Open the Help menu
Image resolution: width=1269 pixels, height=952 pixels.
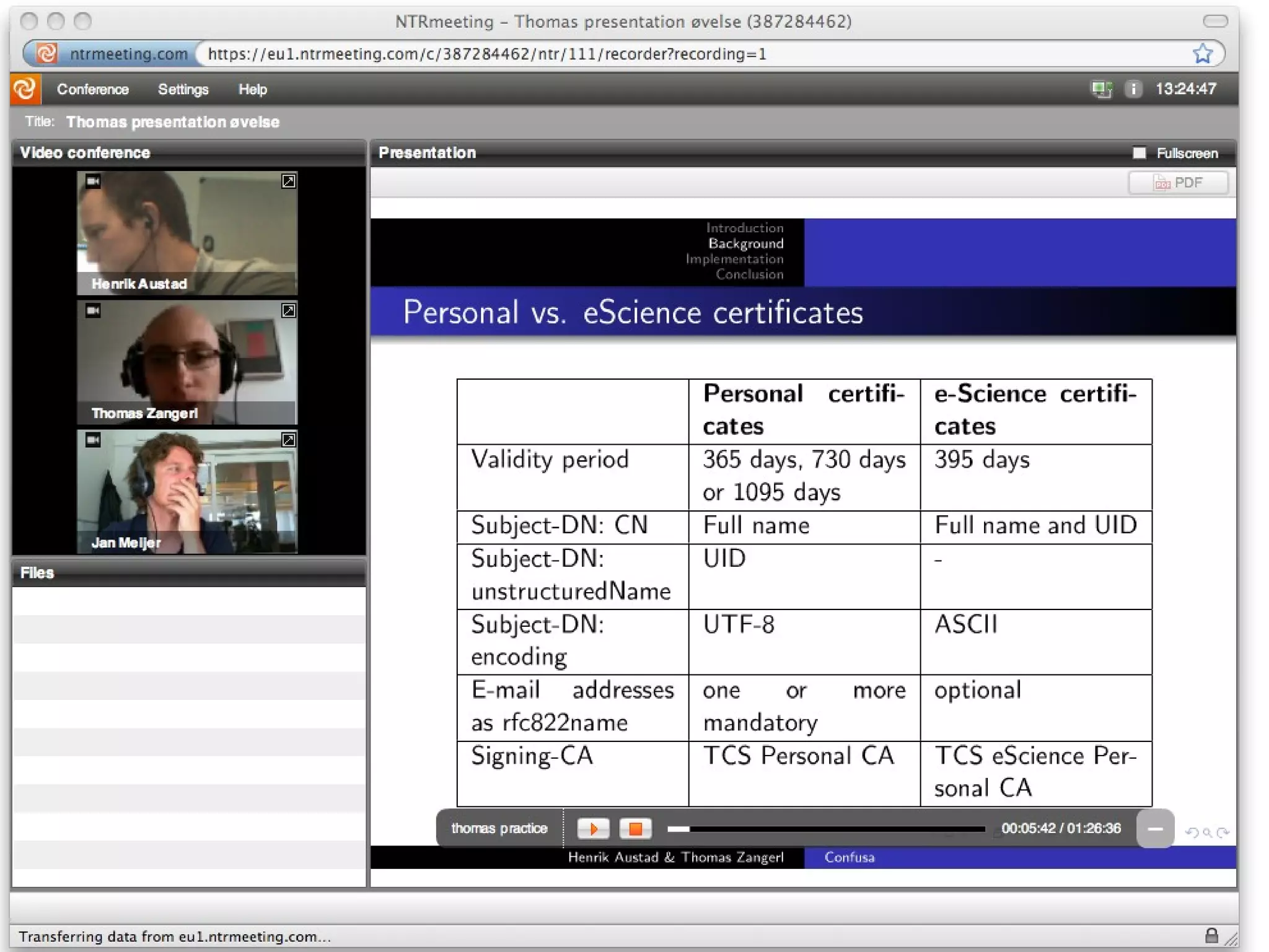coord(252,89)
